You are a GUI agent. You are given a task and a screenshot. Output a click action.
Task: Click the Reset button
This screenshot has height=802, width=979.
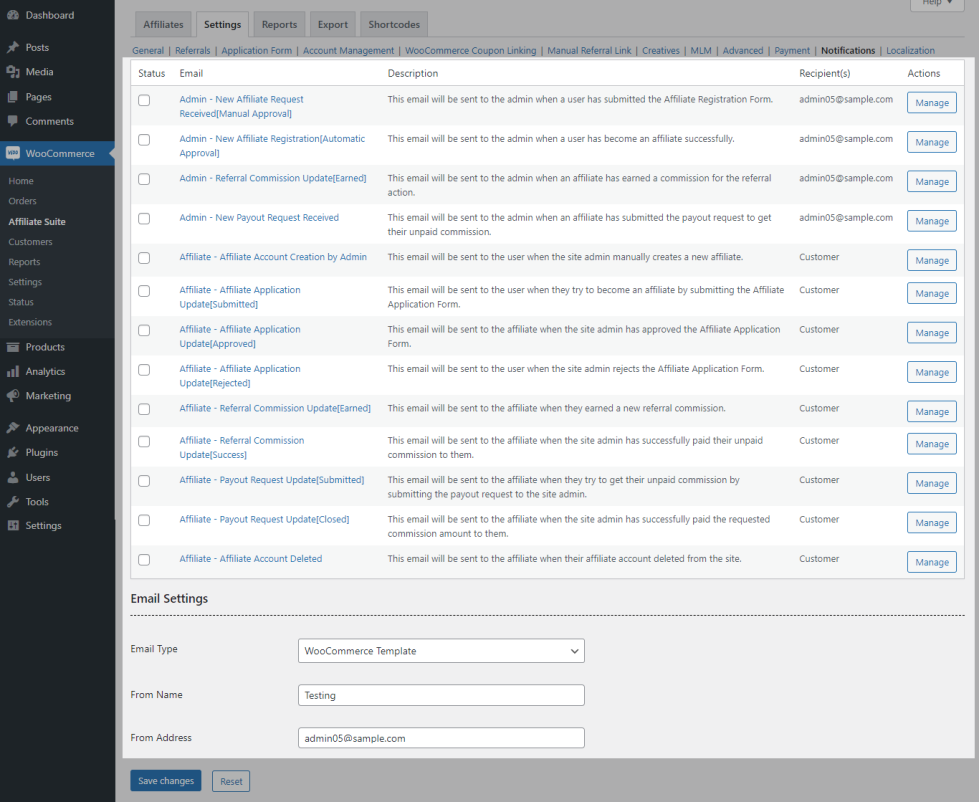pos(231,781)
